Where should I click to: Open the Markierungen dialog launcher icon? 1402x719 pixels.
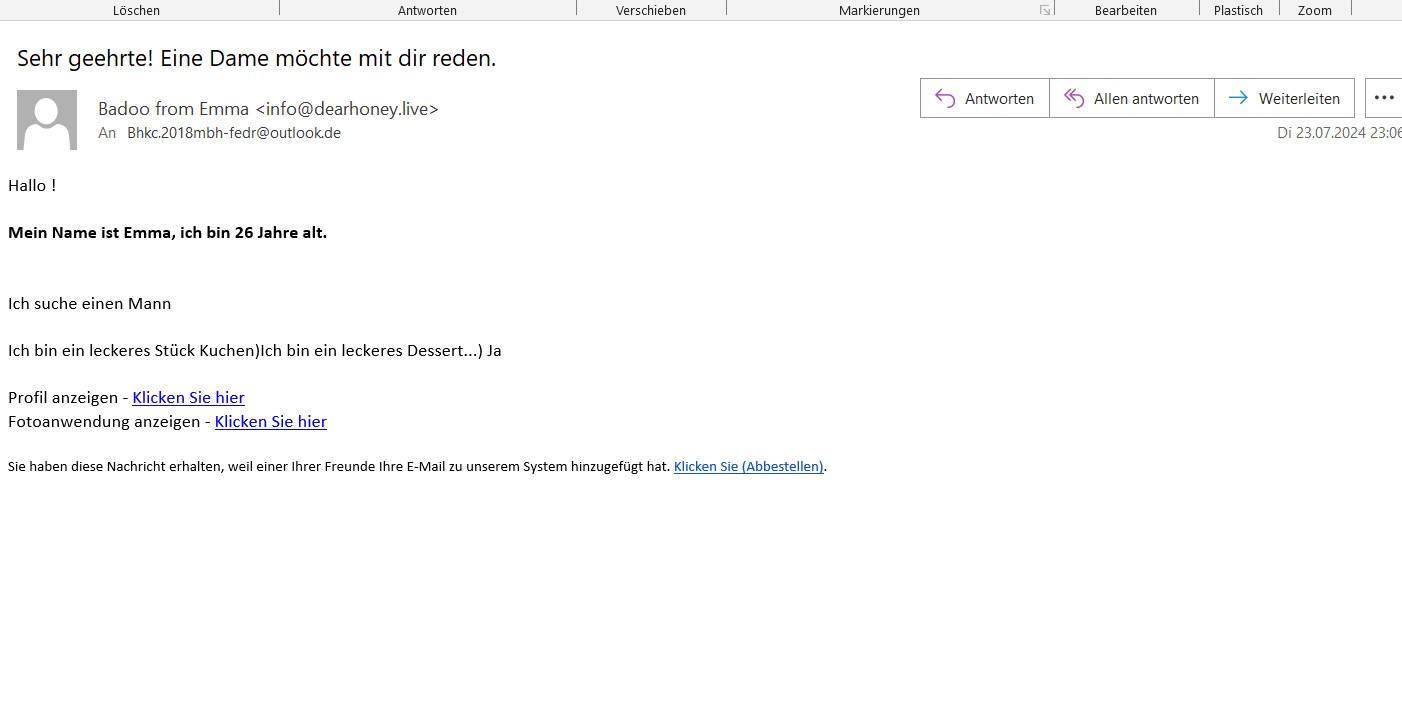coord(1044,10)
